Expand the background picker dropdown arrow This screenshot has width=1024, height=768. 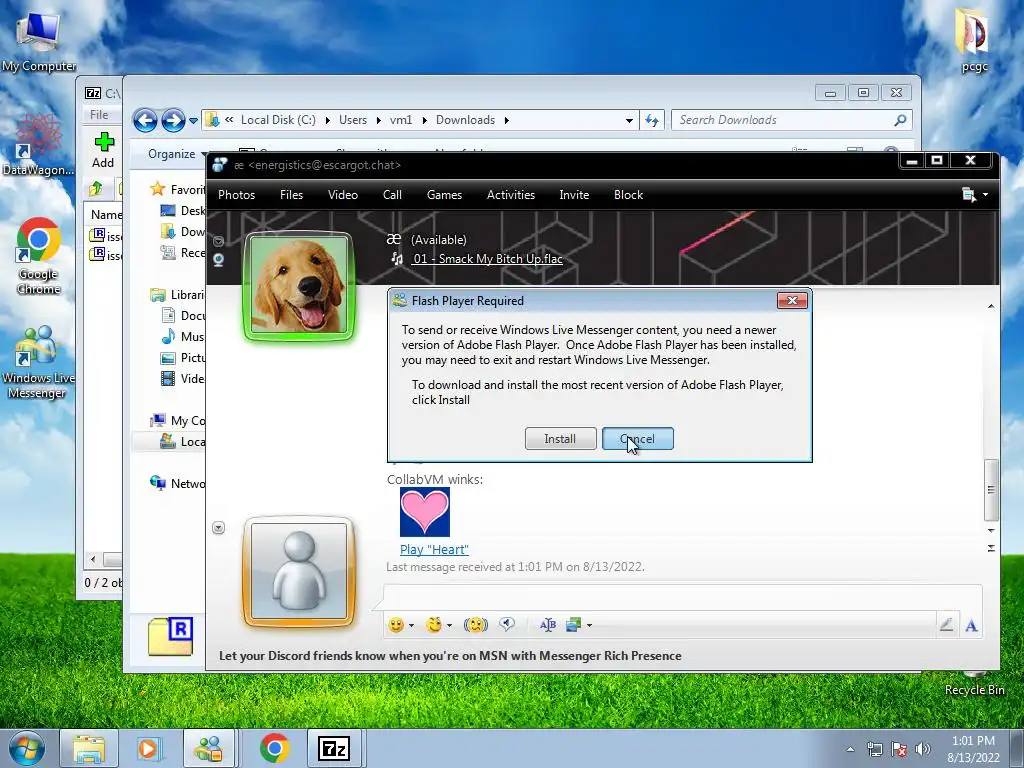(589, 626)
